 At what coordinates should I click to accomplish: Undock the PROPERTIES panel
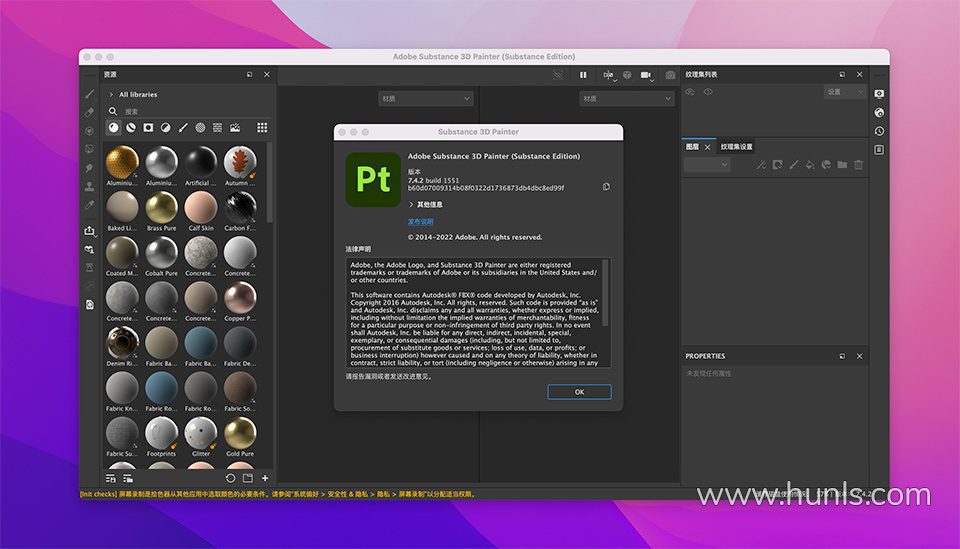(842, 356)
